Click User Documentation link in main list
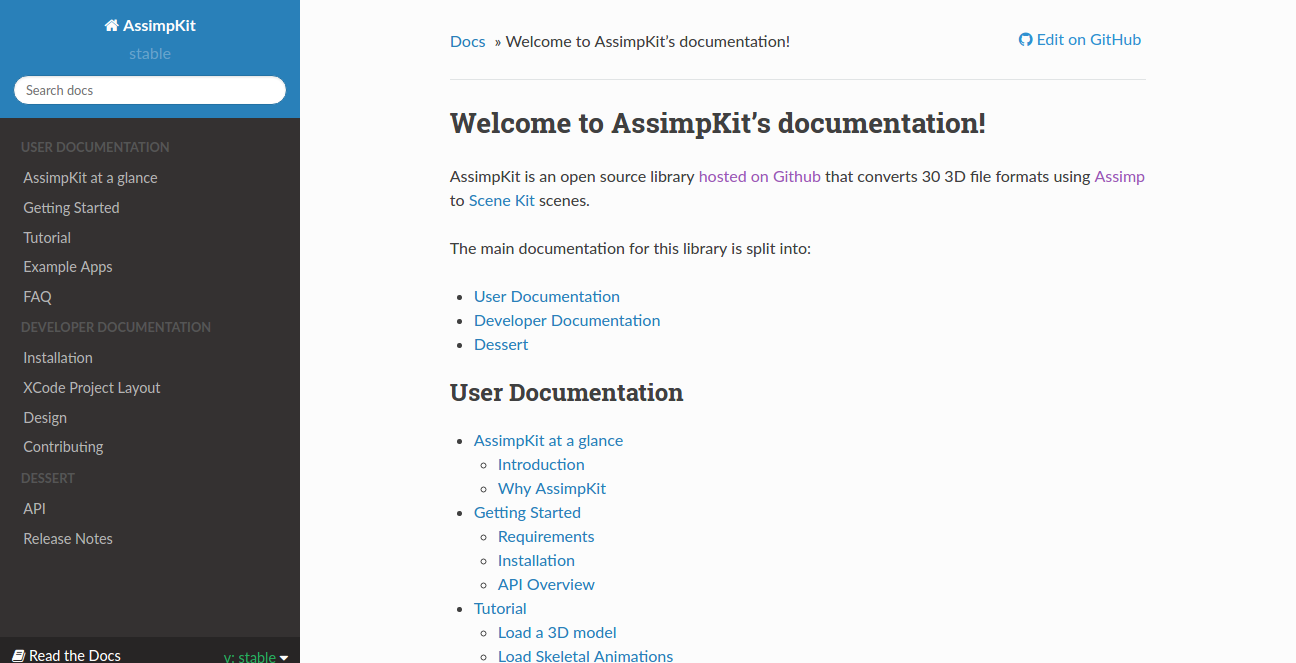1296x663 pixels. (x=547, y=297)
